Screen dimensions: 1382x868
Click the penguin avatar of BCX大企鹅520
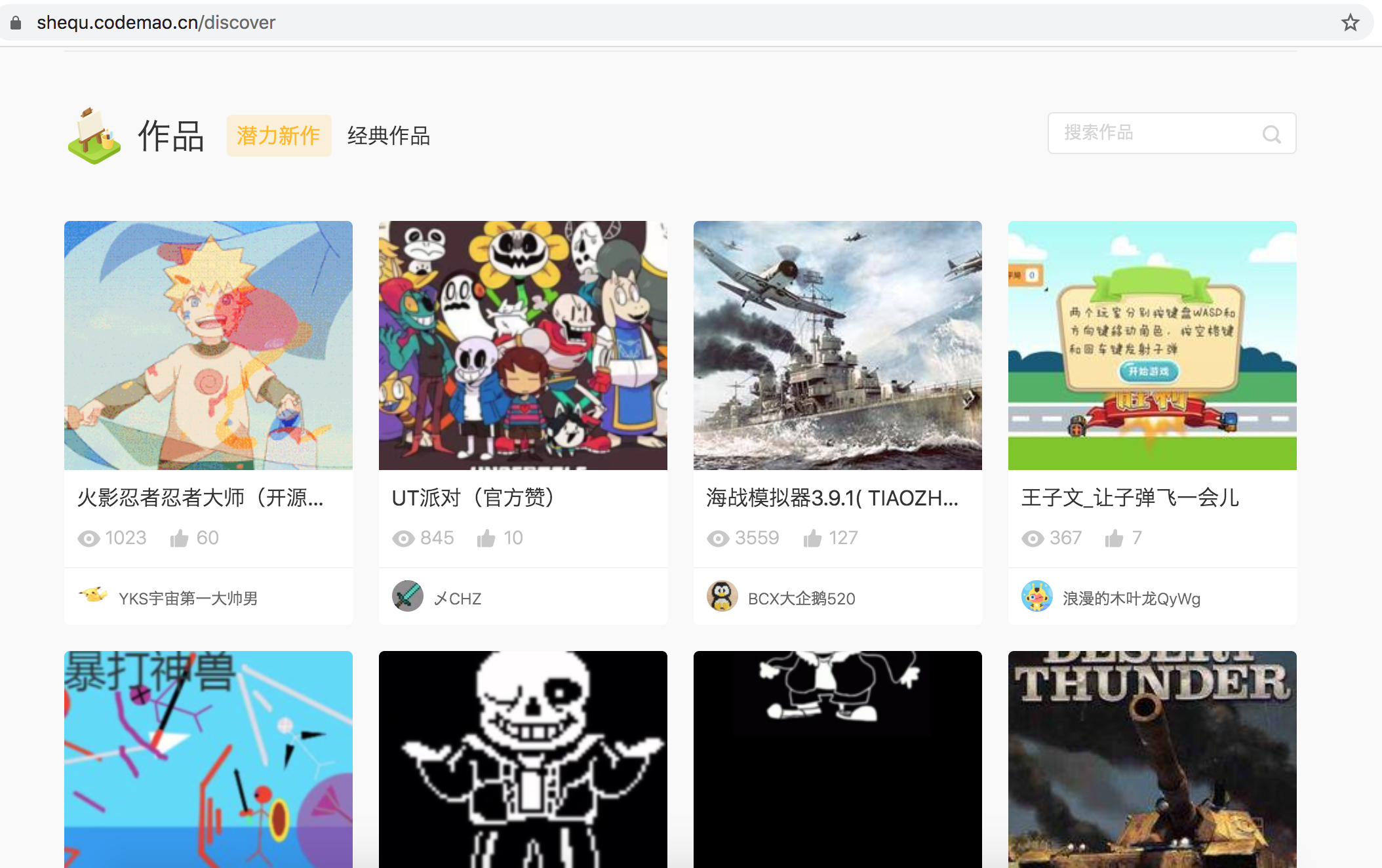click(722, 596)
